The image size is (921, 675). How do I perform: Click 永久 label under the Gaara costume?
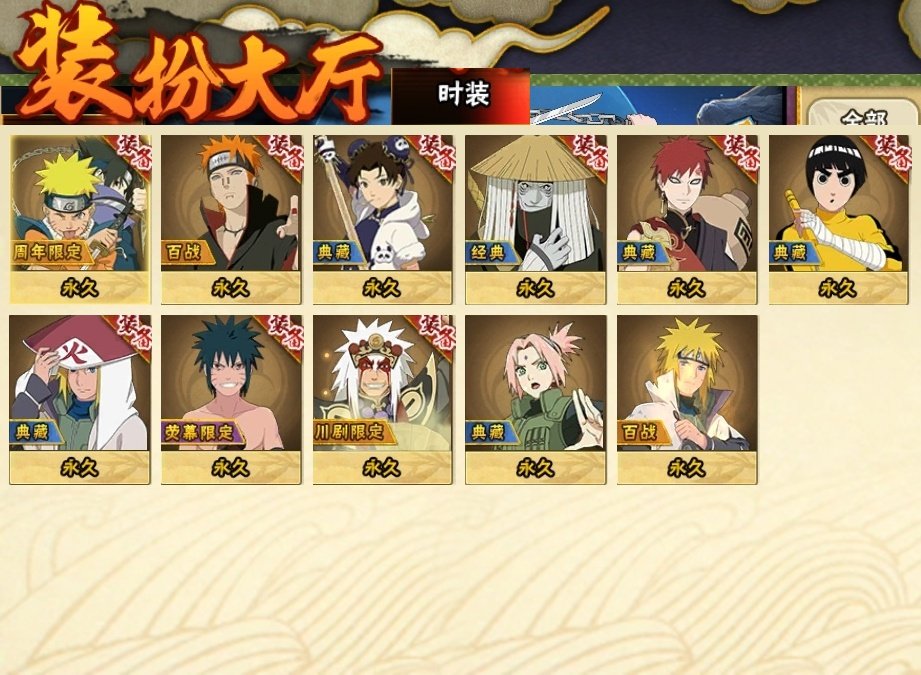(686, 288)
